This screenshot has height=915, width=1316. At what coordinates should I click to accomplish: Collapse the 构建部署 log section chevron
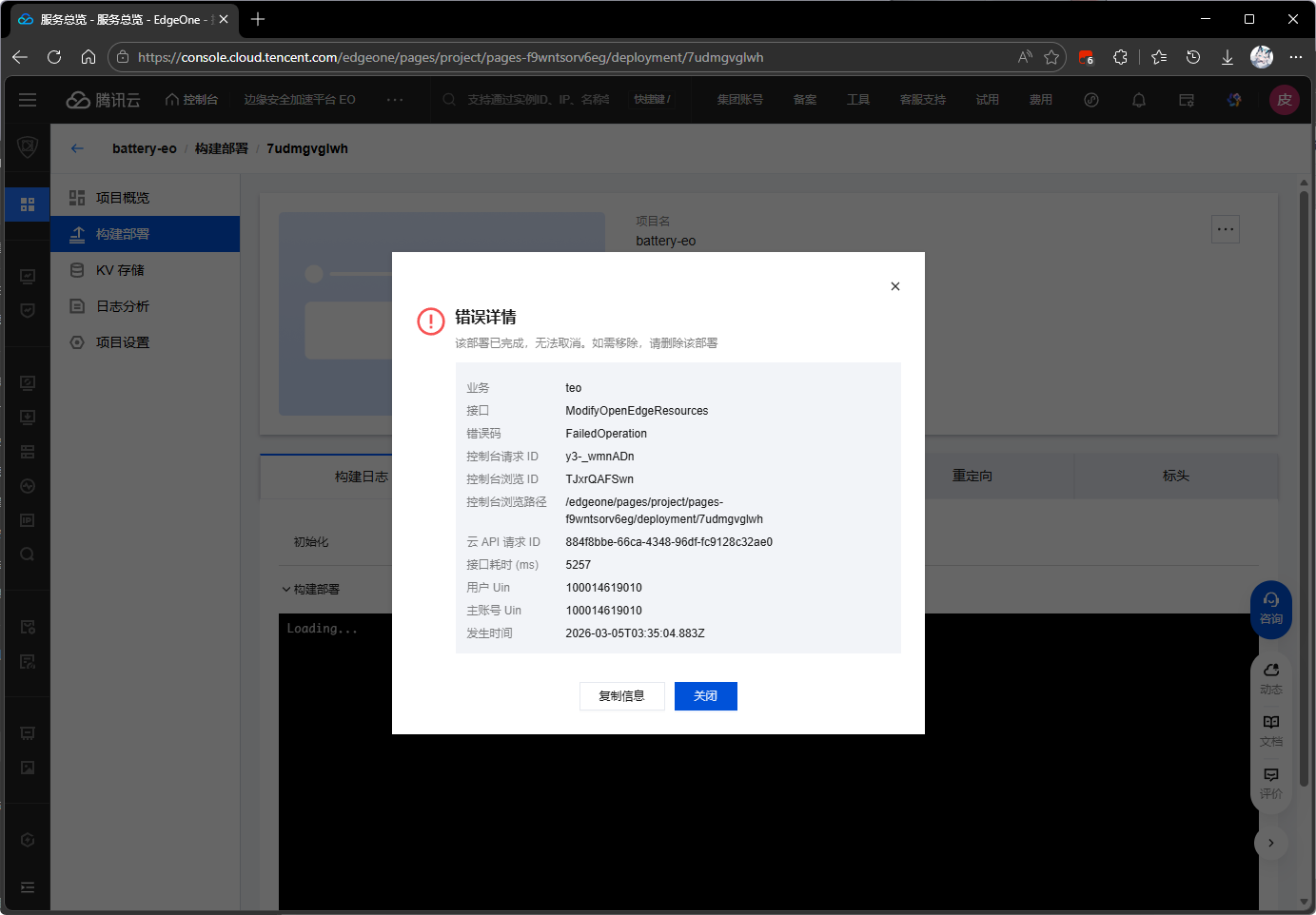click(x=285, y=589)
